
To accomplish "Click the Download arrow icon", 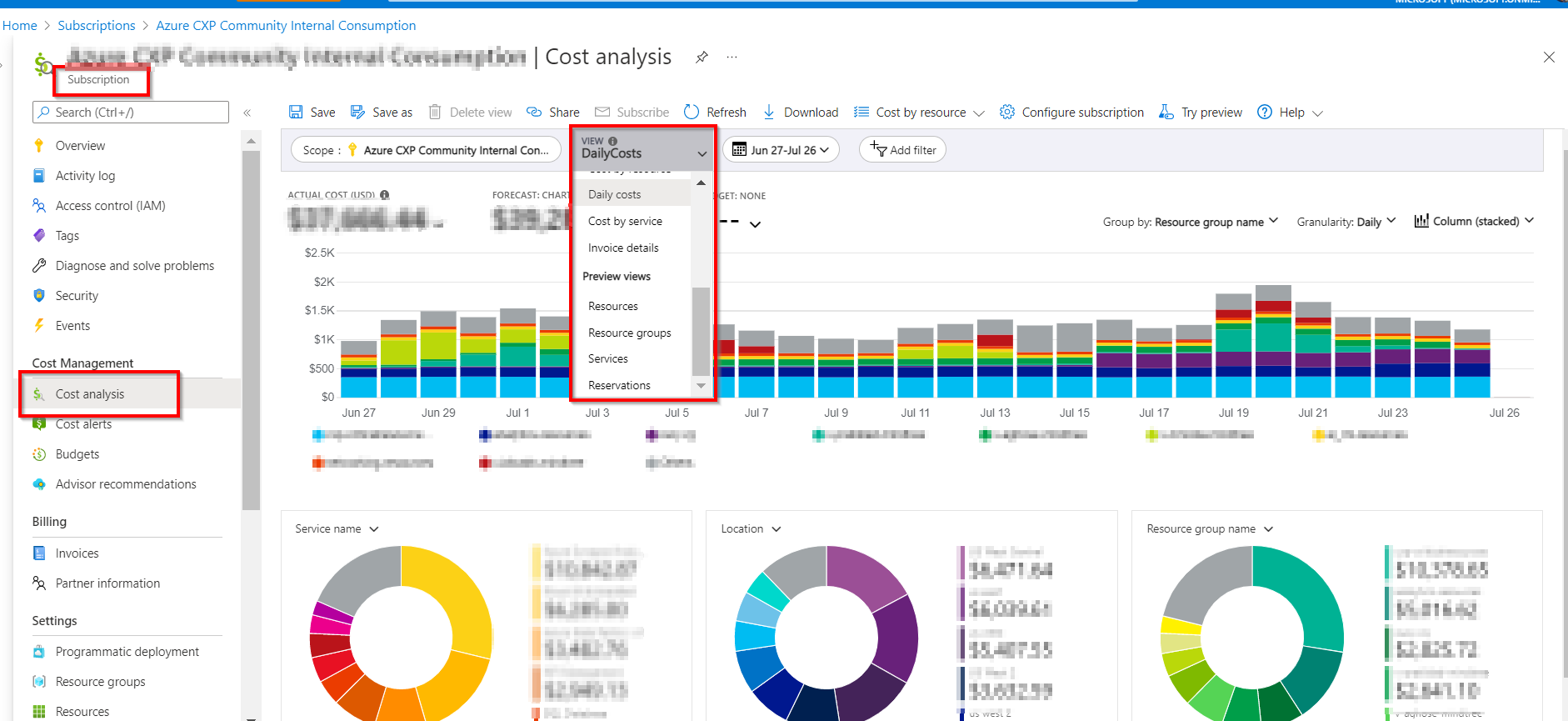I will [x=769, y=112].
